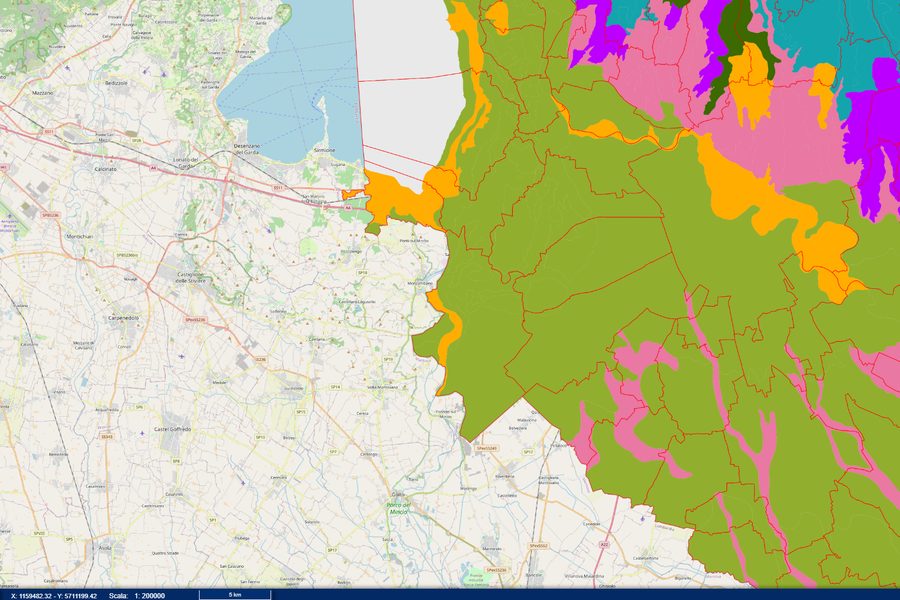
Task: Click the 5 km scale bar
Action: coord(235,595)
